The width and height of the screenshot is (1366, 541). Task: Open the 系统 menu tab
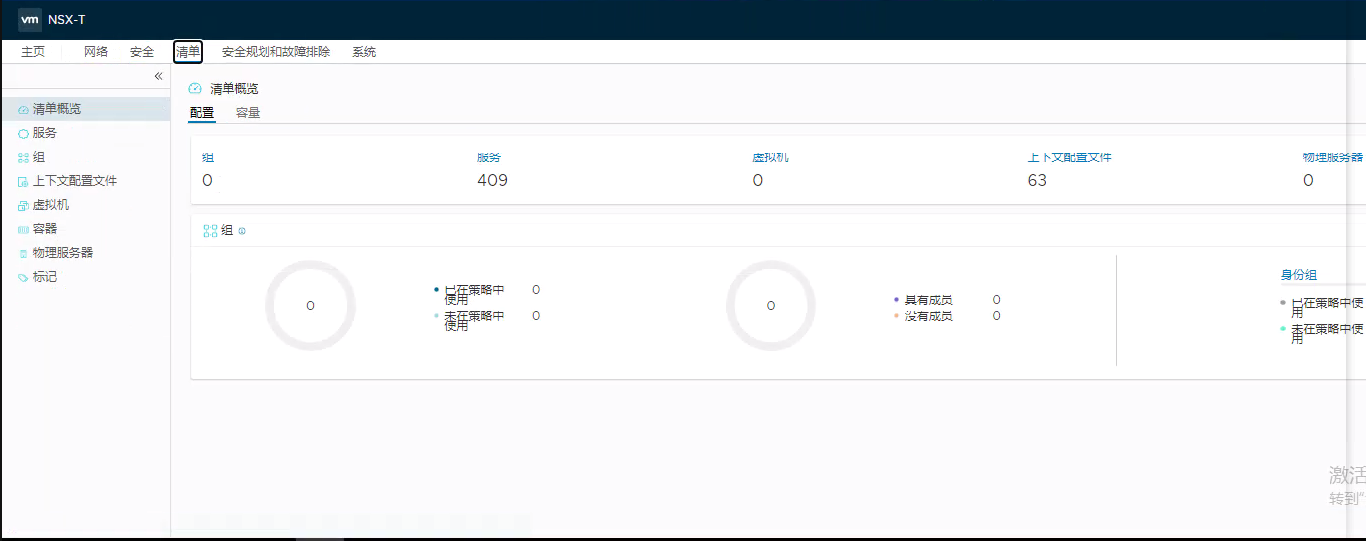364,52
